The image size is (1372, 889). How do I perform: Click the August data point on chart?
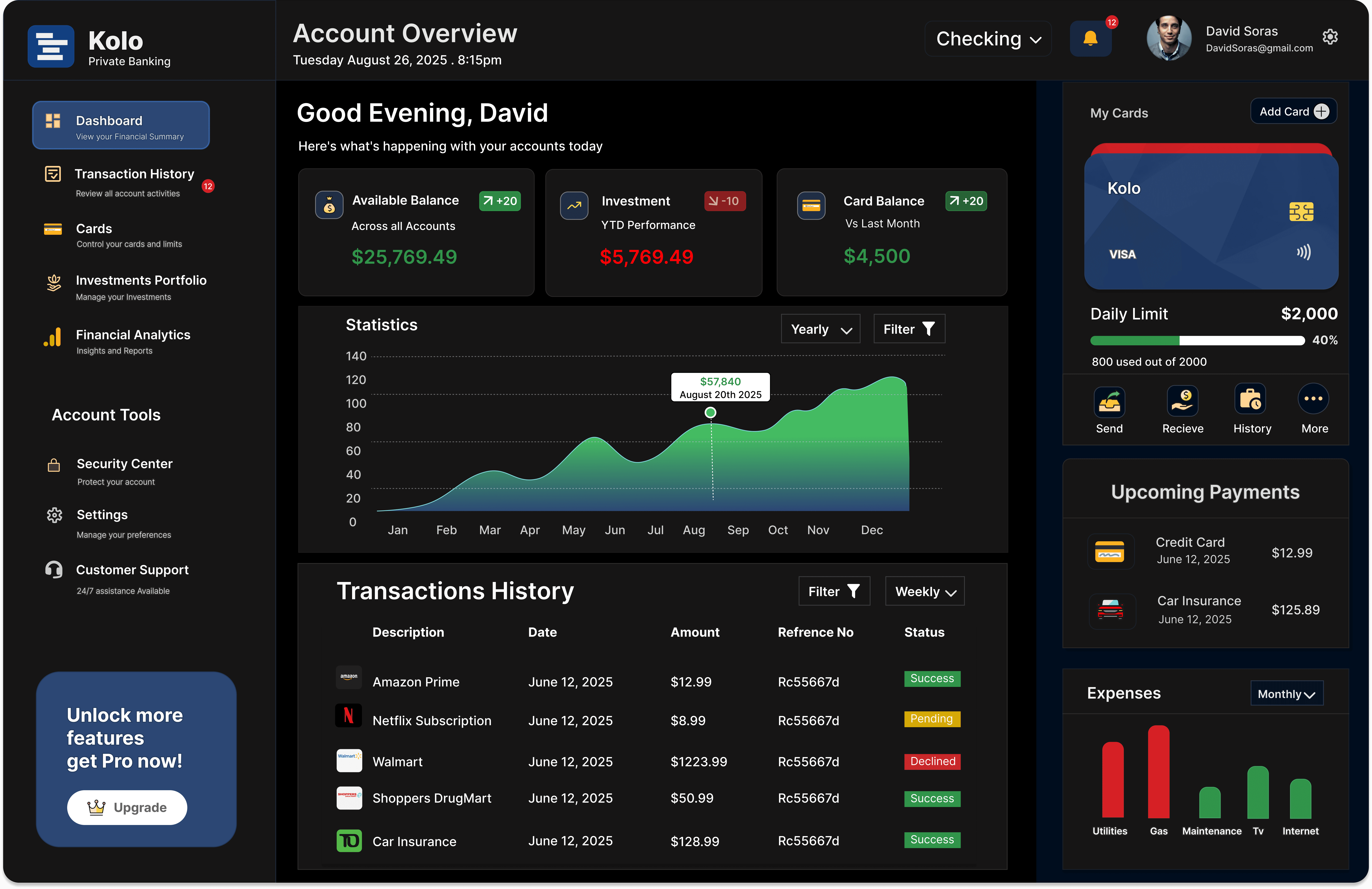point(710,413)
